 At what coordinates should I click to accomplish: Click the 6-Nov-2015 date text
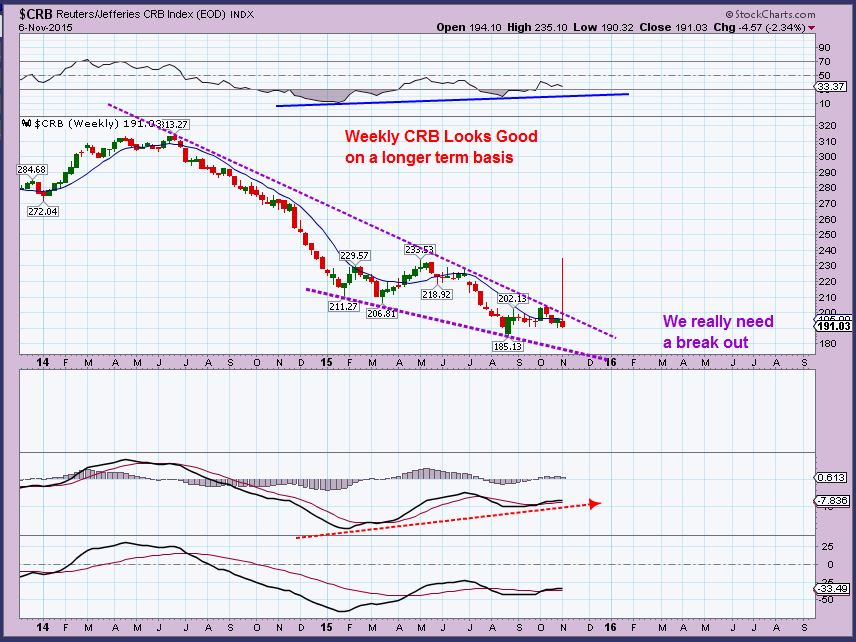pyautogui.click(x=45, y=27)
